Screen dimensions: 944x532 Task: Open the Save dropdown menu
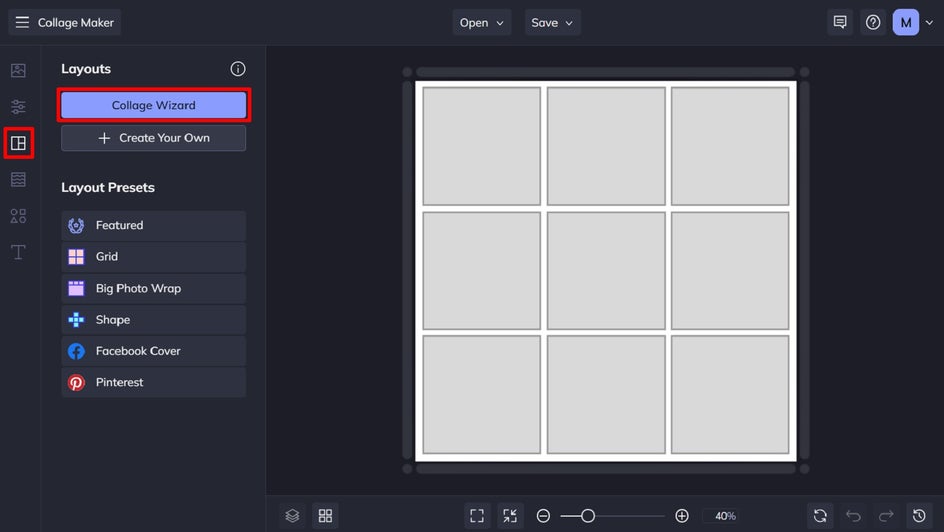coord(552,22)
